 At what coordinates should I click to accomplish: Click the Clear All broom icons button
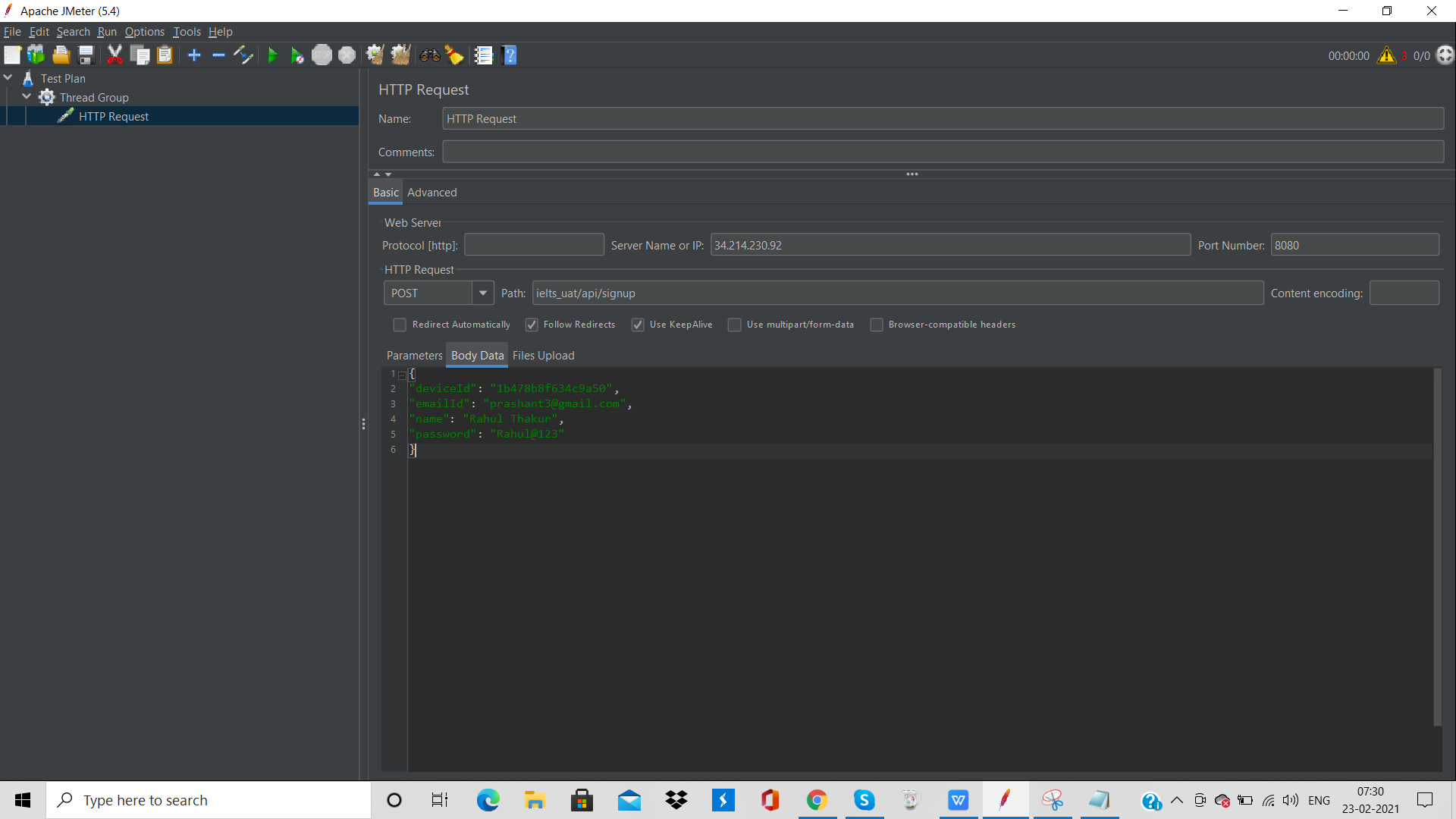(400, 55)
